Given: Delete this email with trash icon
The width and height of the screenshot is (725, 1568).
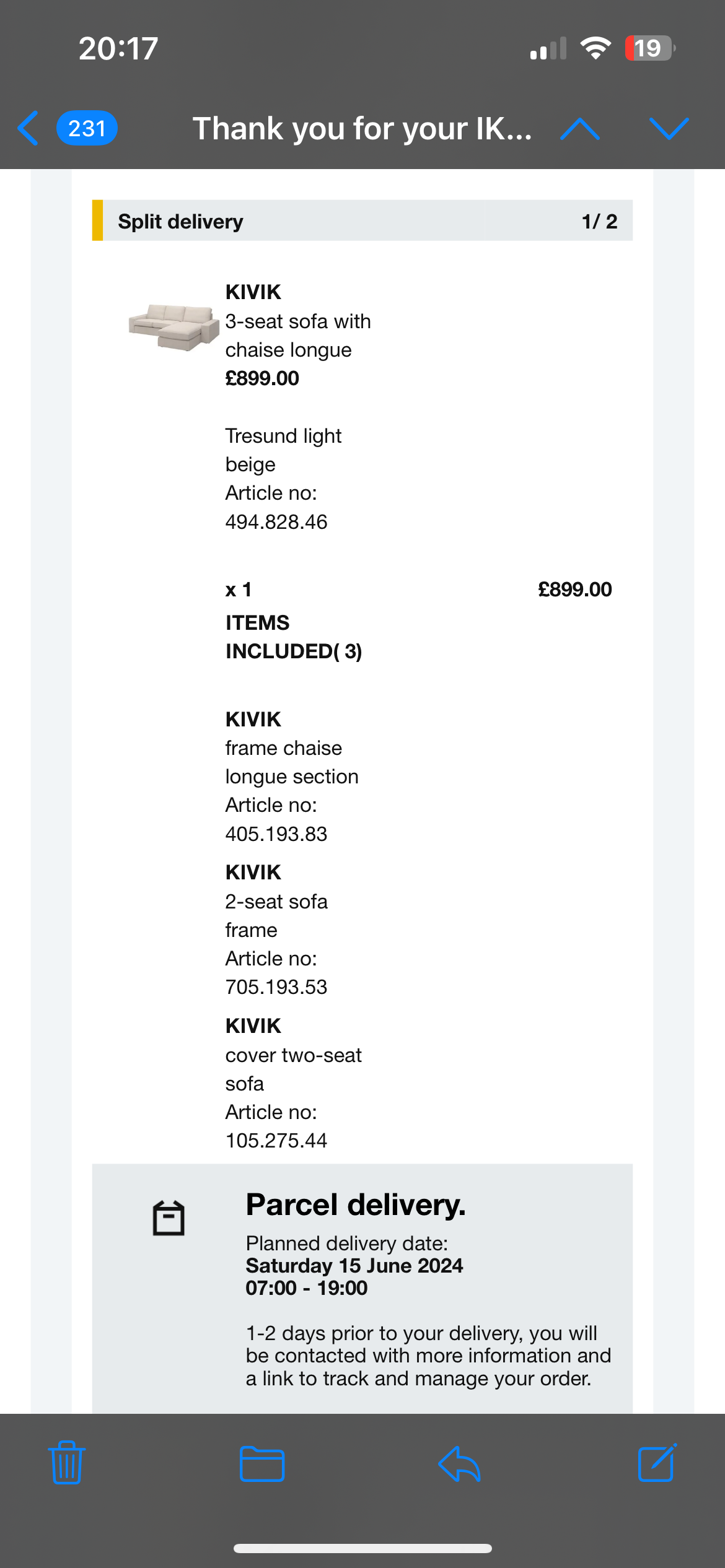Looking at the screenshot, I should pyautogui.click(x=67, y=1463).
